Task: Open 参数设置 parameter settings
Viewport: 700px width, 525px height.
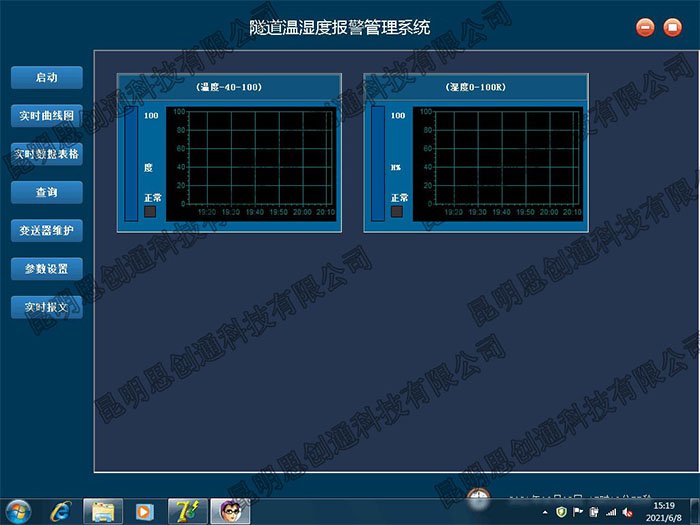Action: 46,269
